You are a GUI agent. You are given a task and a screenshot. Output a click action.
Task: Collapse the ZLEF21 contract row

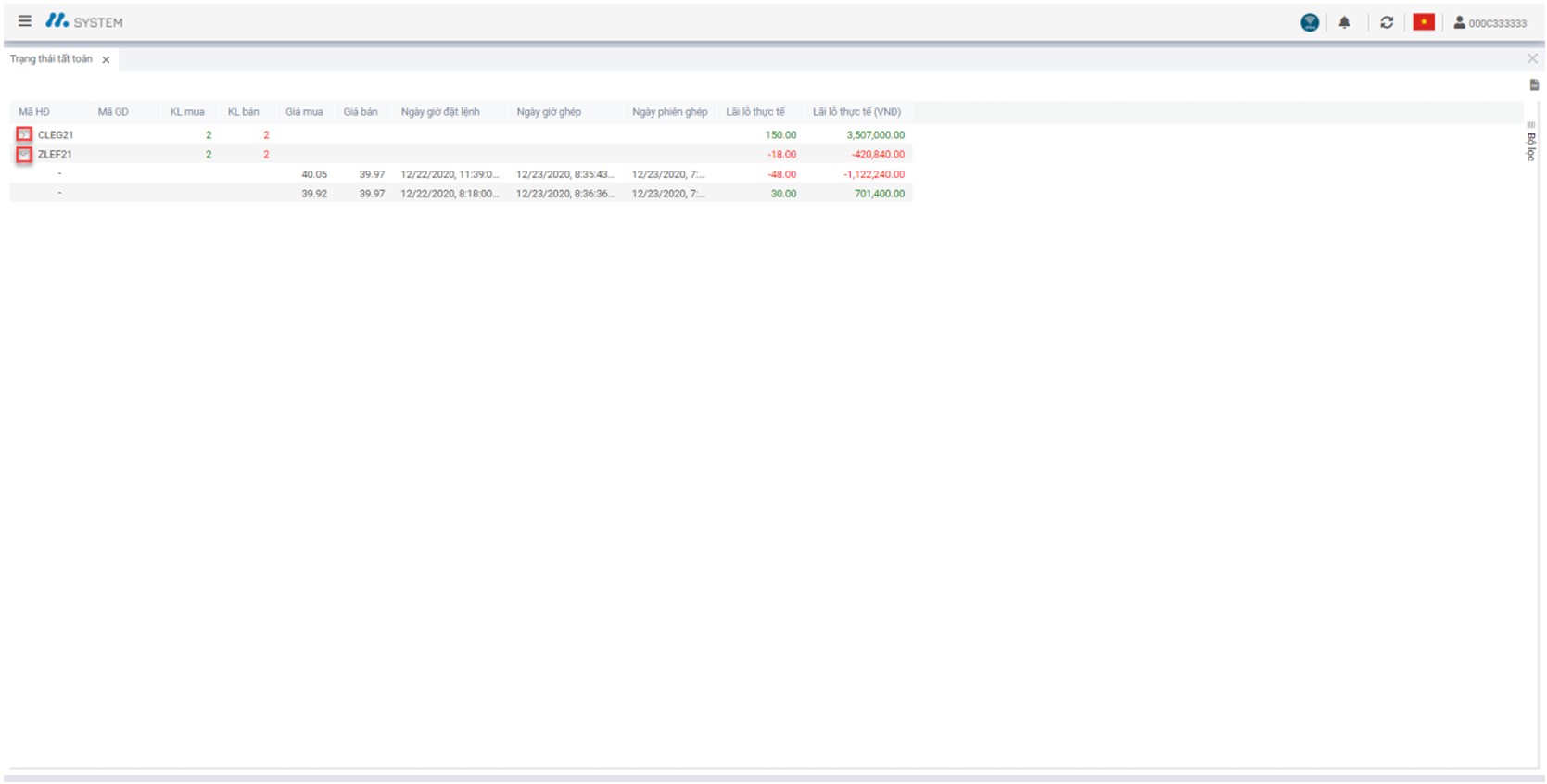24,155
